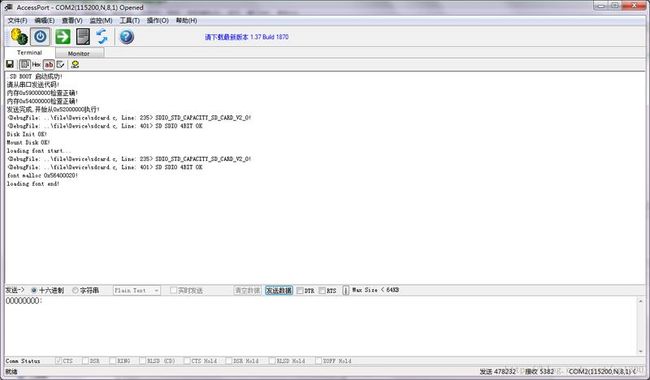Open the port configuration gears icon
650x380 pixels.
(19, 36)
